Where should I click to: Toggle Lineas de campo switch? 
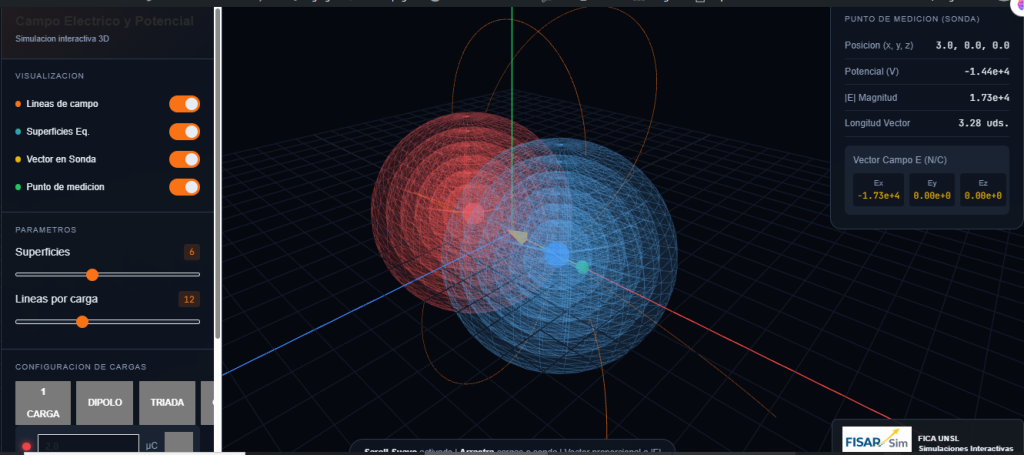coord(184,104)
